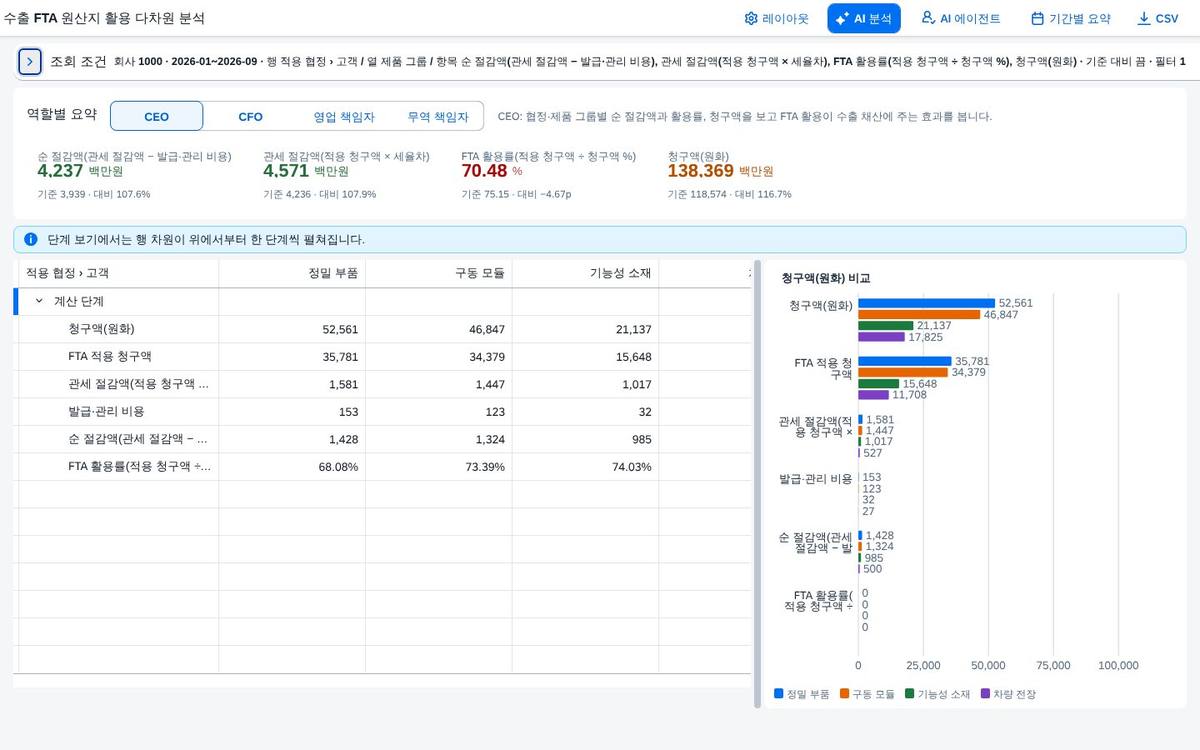
Task: Click the 4,237 순 절감액 KPI value
Action: (x=60, y=171)
